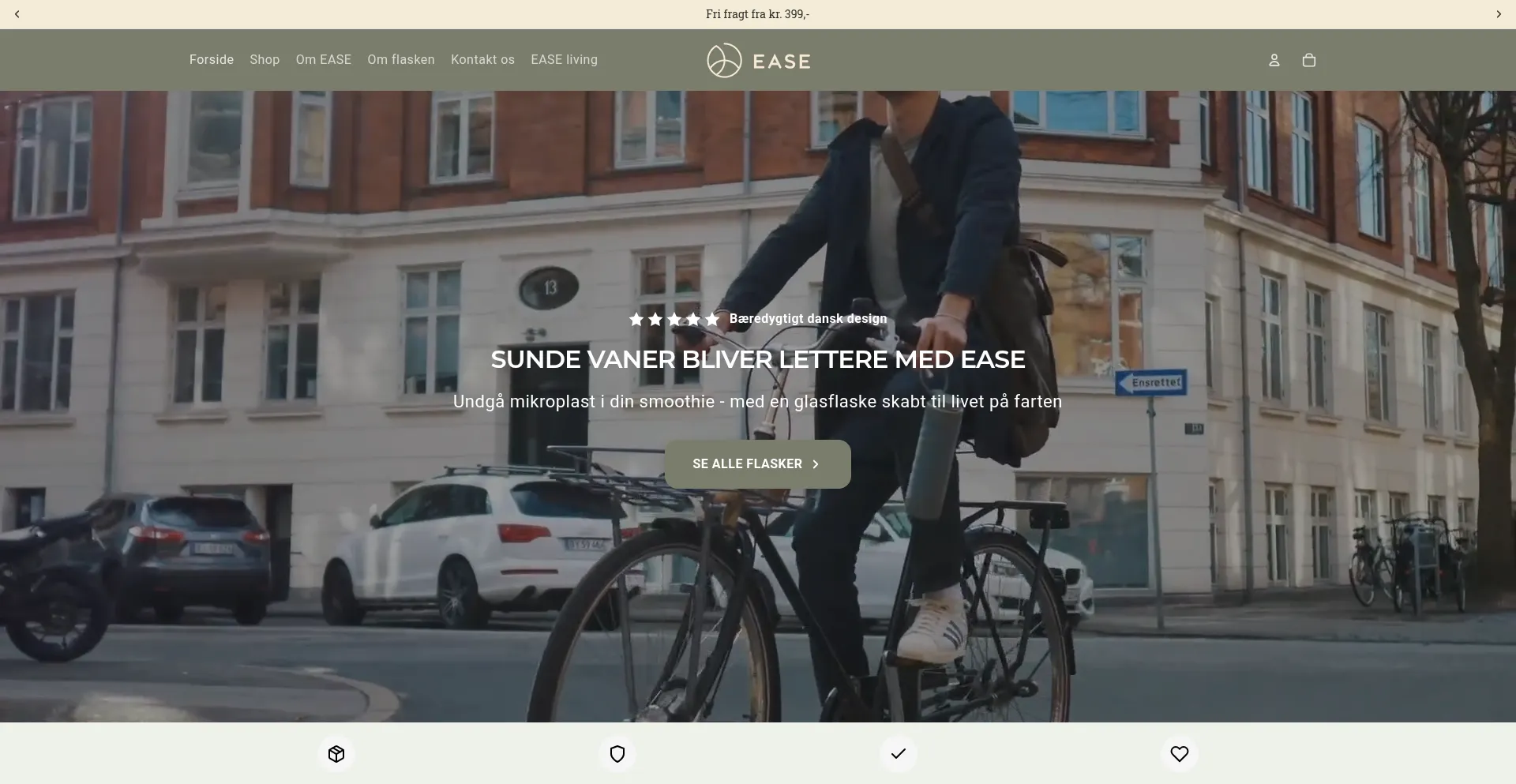Open Kontakt os page
This screenshot has width=1516, height=784.
(482, 60)
